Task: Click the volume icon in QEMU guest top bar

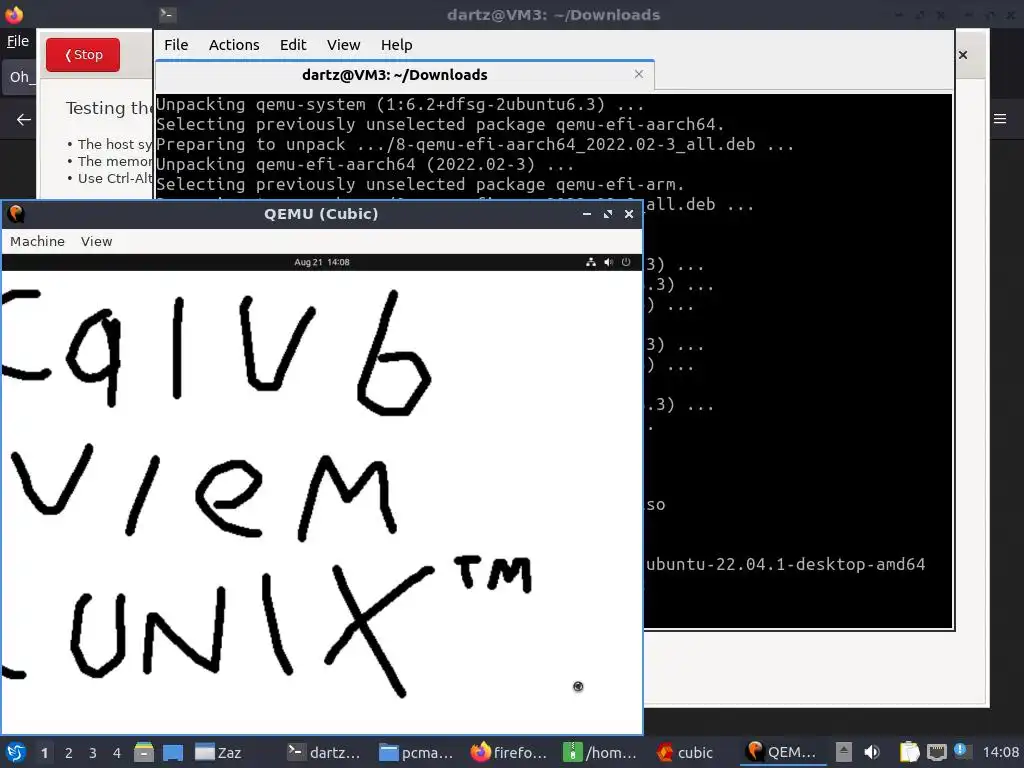Action: tap(609, 263)
